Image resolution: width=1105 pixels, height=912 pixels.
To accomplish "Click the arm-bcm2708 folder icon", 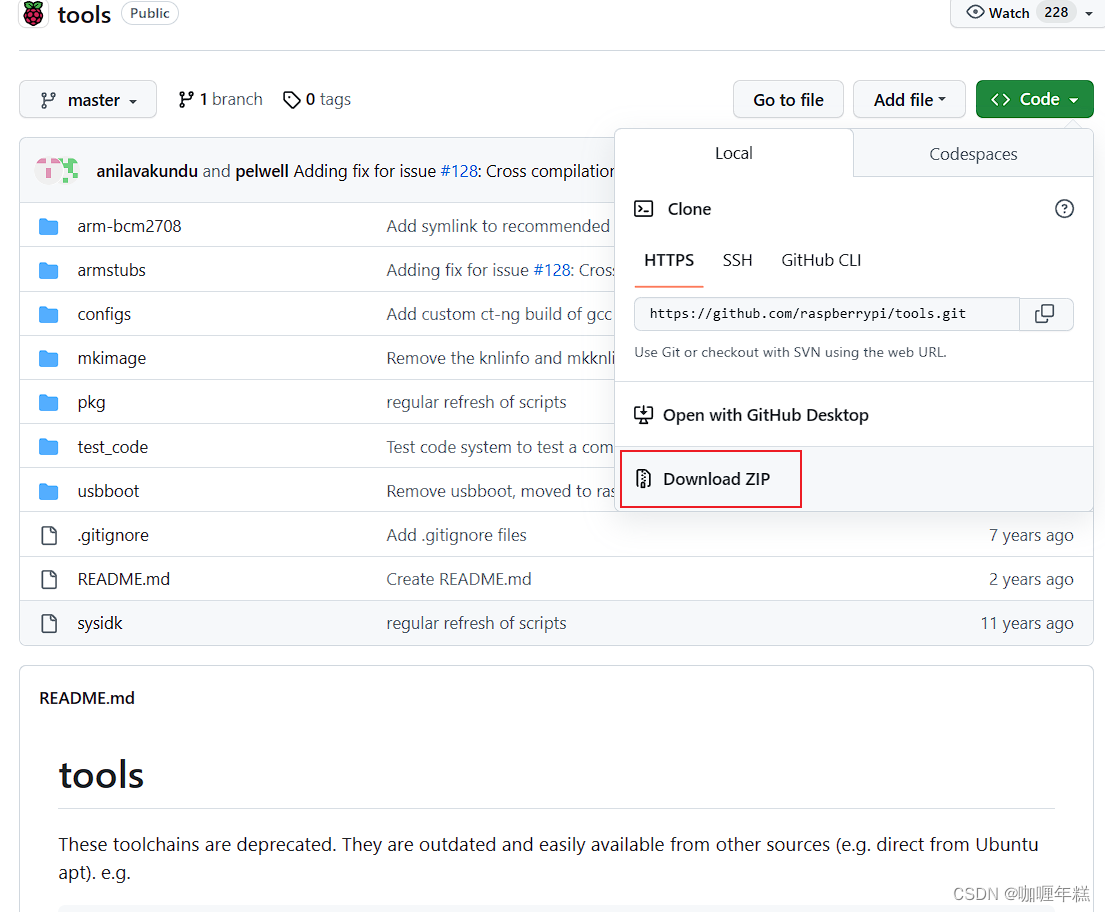I will [49, 226].
